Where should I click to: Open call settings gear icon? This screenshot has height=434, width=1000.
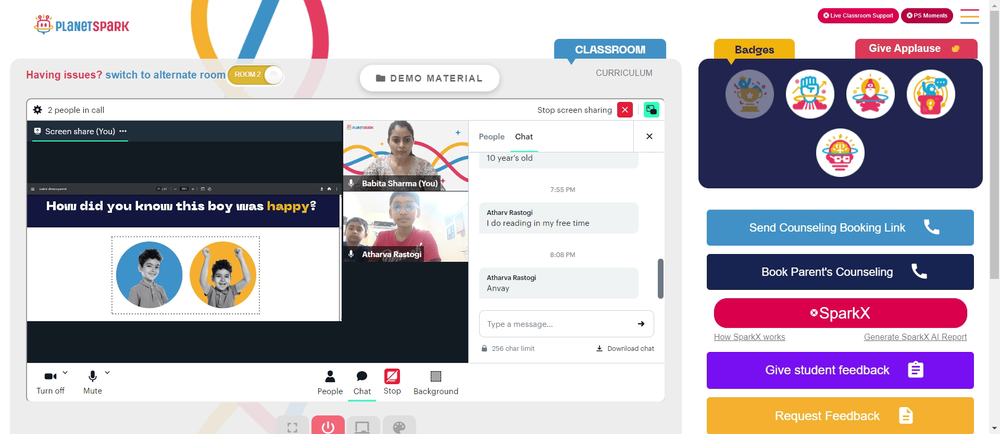pos(38,110)
